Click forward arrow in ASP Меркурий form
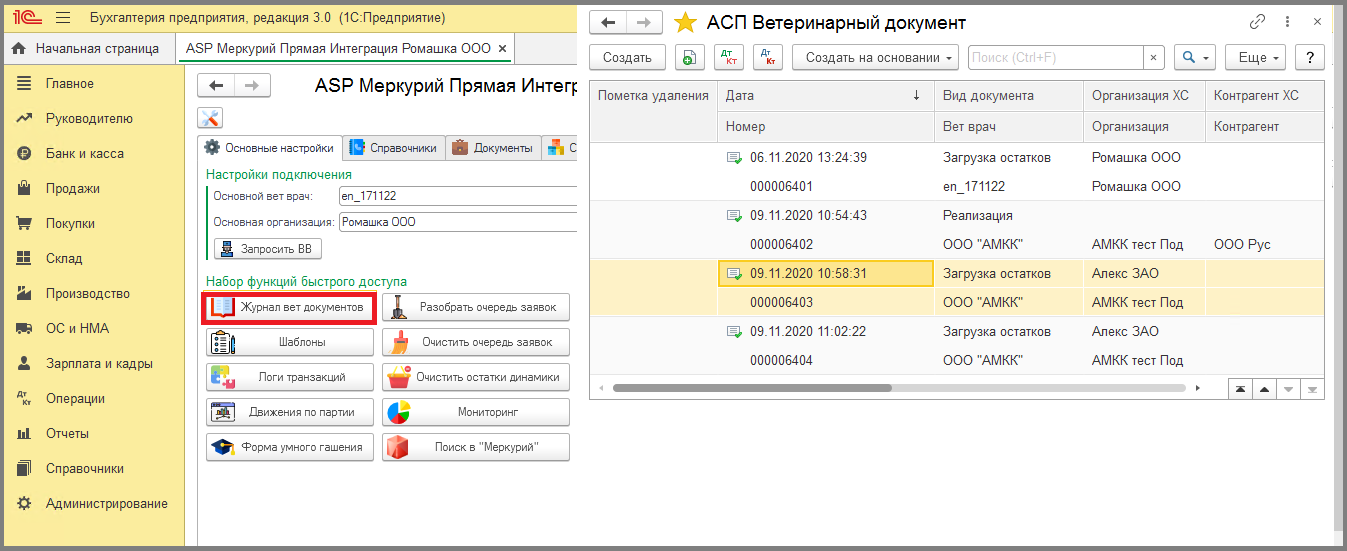Image resolution: width=1347 pixels, height=551 pixels. coord(252,86)
